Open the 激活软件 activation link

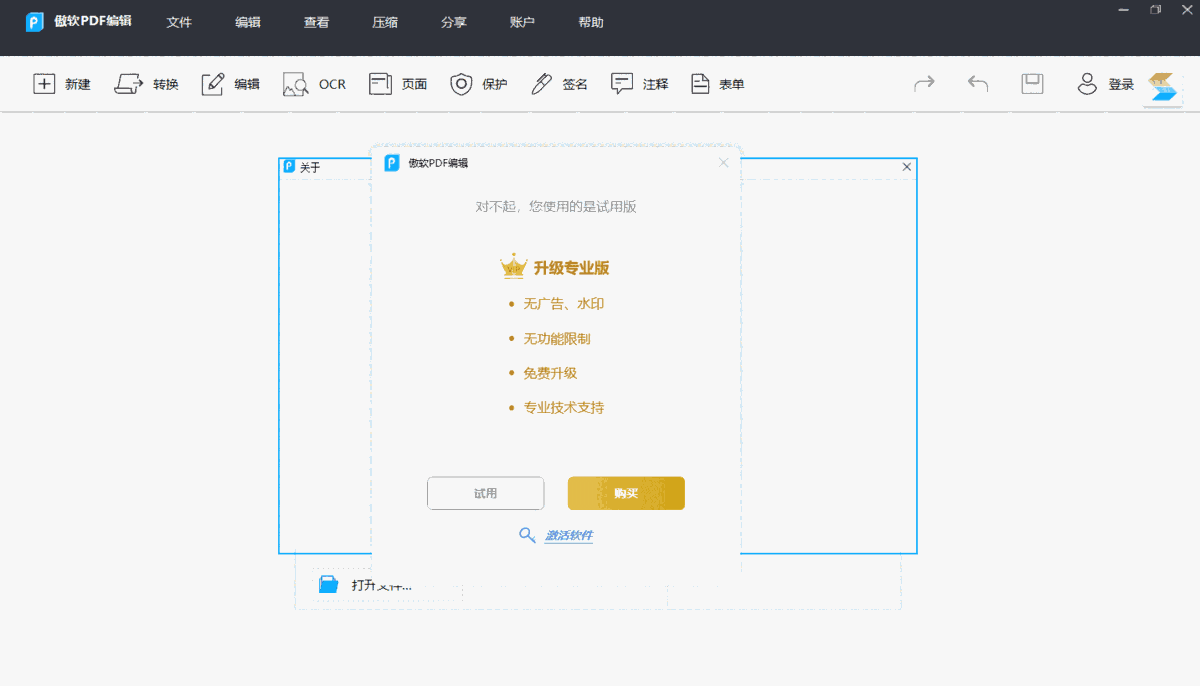coord(568,535)
